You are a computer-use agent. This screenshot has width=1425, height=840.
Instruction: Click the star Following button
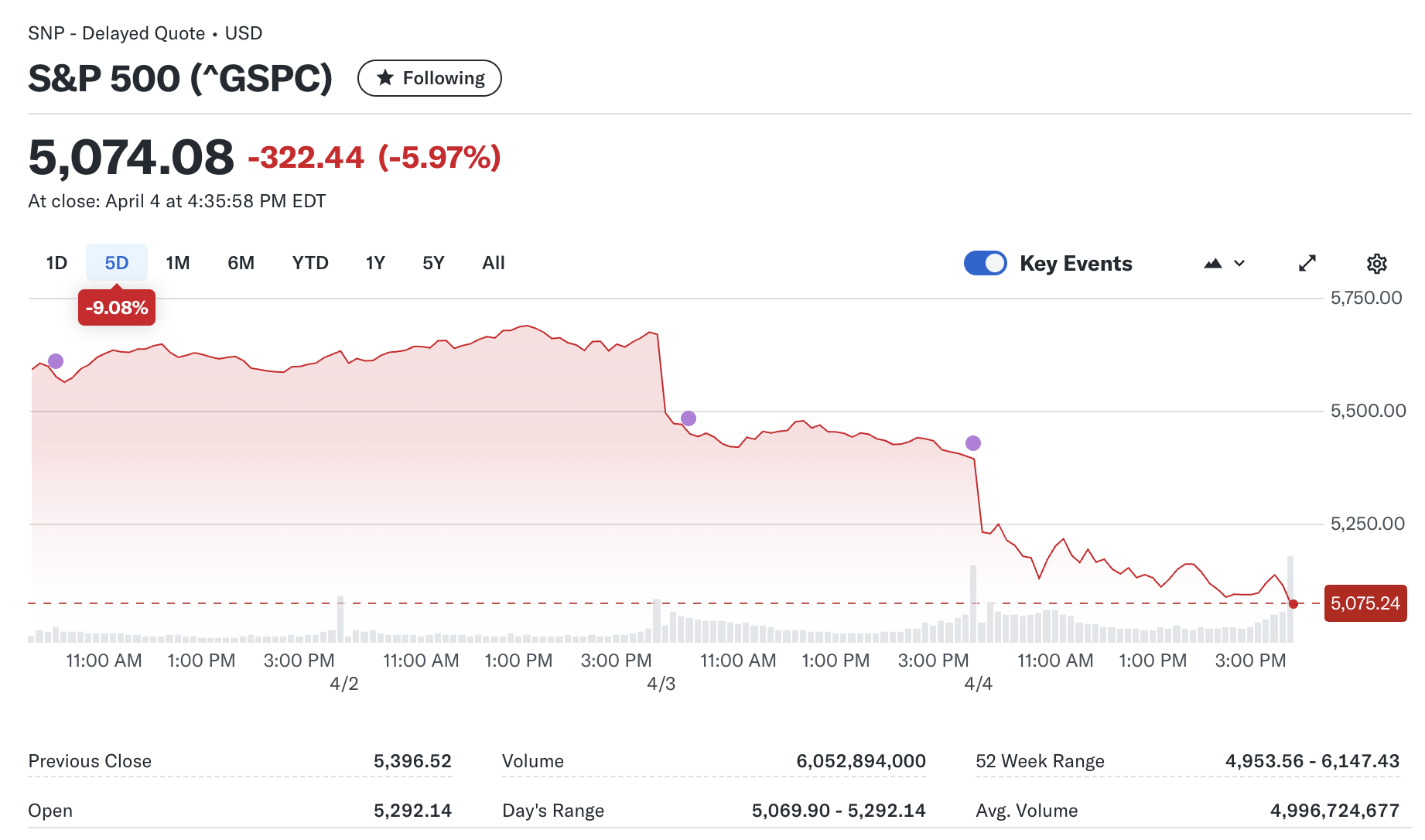point(429,78)
